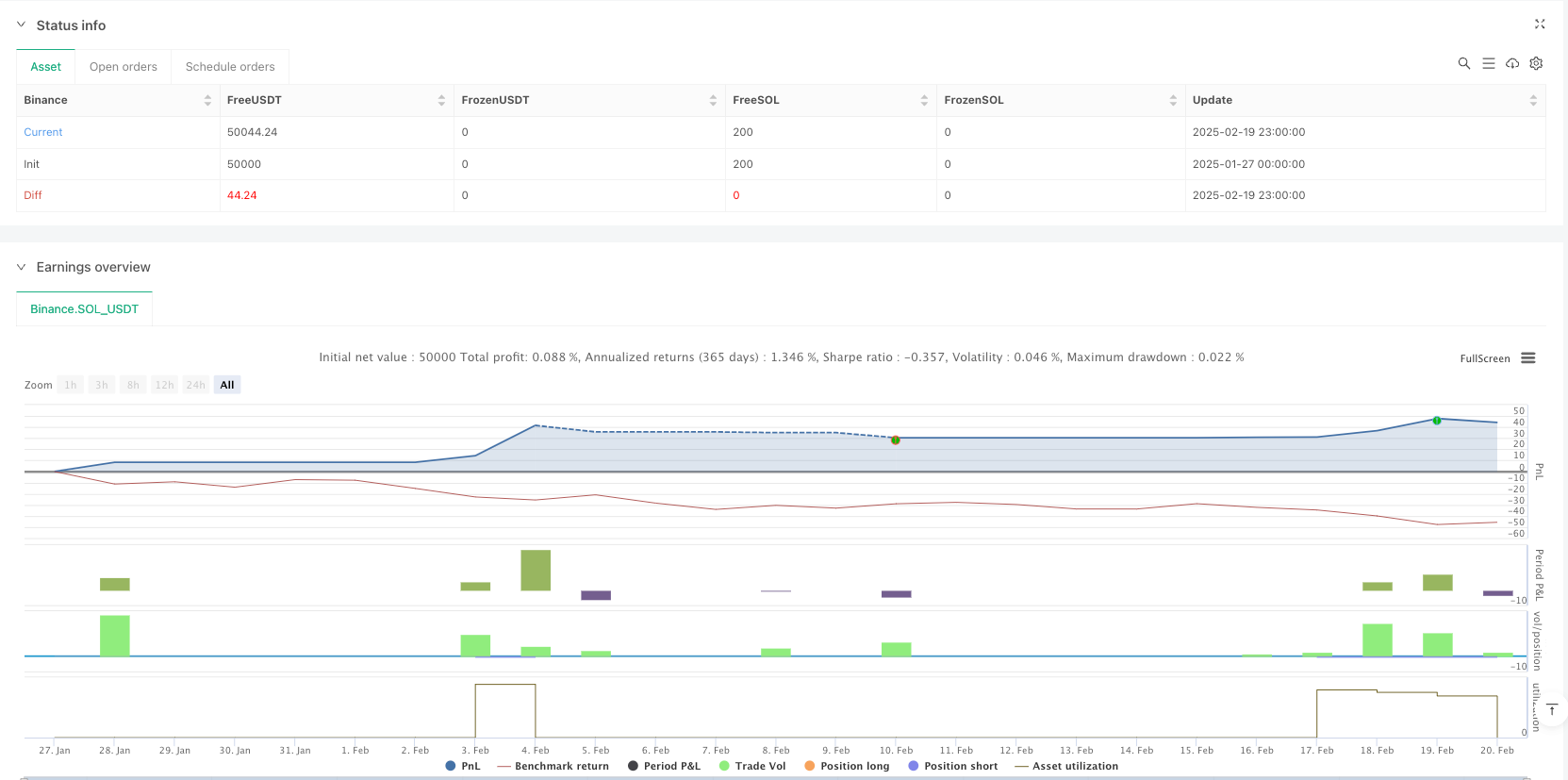Click the cloud download icon
This screenshot has height=780, width=1568.
(x=1512, y=63)
